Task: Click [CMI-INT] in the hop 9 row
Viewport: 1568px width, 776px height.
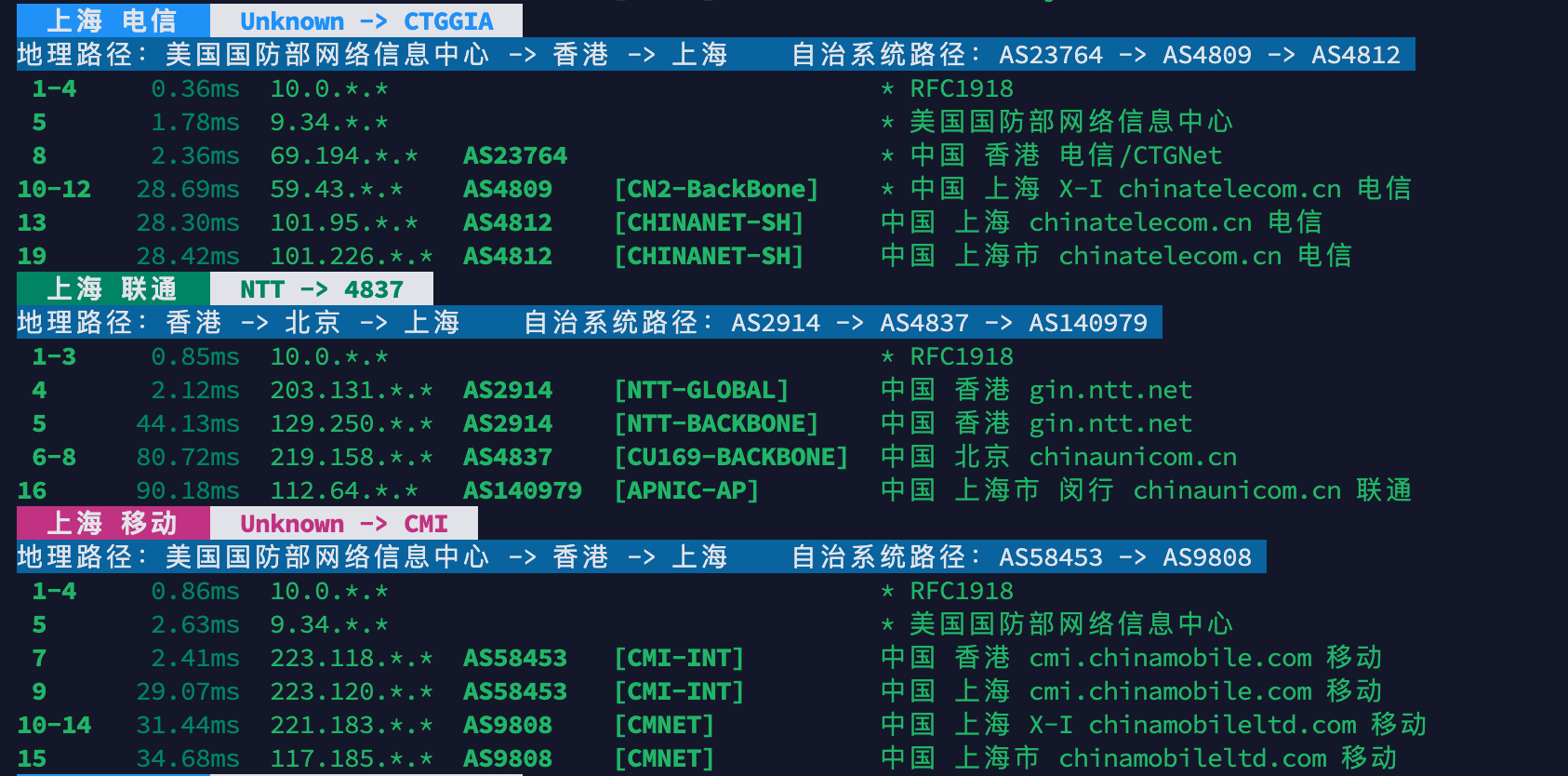Action: [679, 690]
